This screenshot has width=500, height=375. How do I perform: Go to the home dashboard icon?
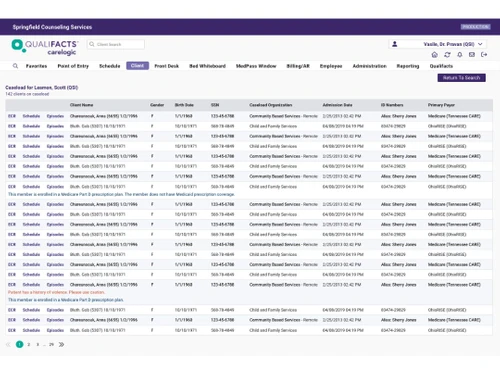coord(434,55)
